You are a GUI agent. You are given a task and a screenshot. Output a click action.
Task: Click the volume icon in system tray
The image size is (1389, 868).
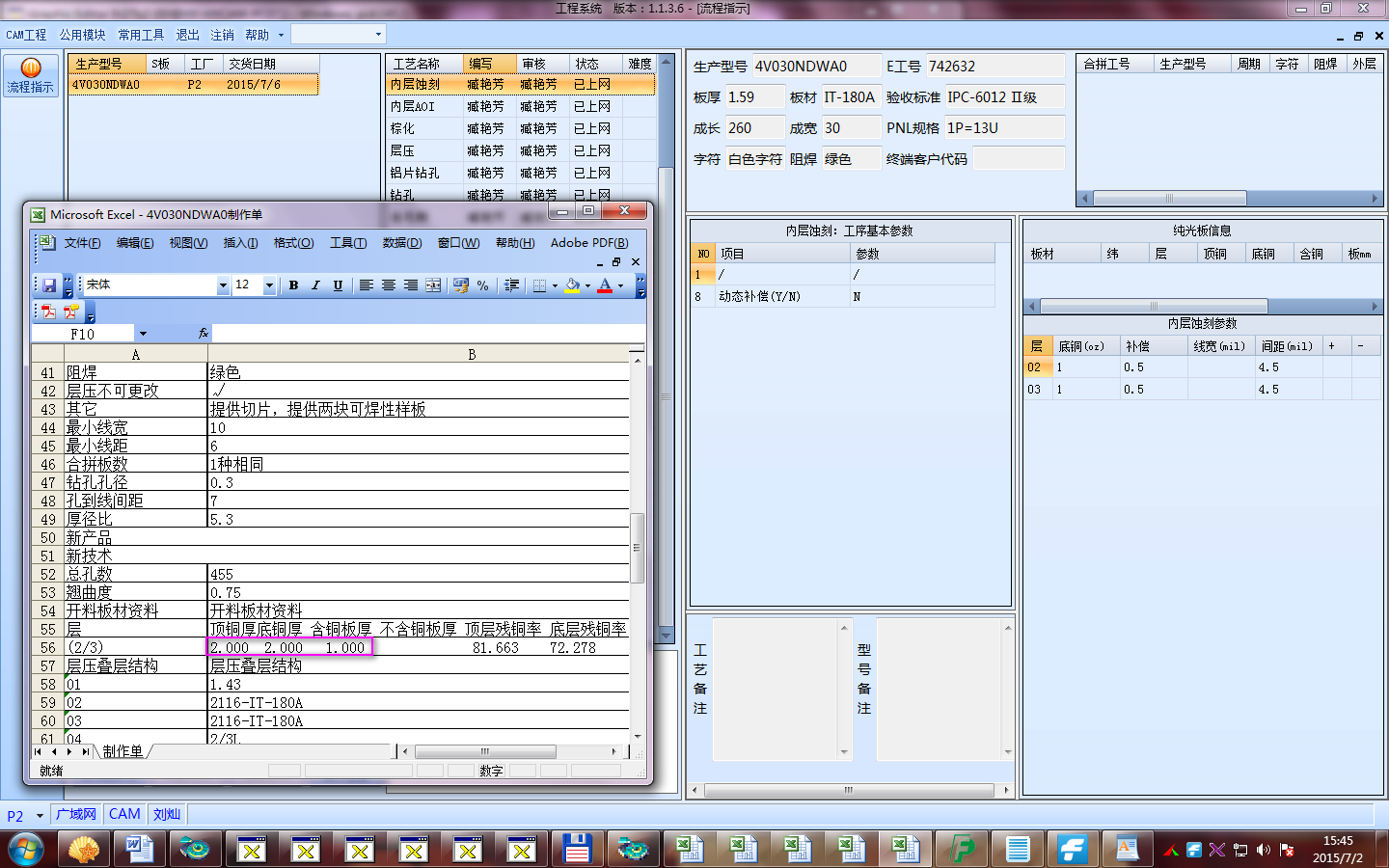pos(1264,850)
